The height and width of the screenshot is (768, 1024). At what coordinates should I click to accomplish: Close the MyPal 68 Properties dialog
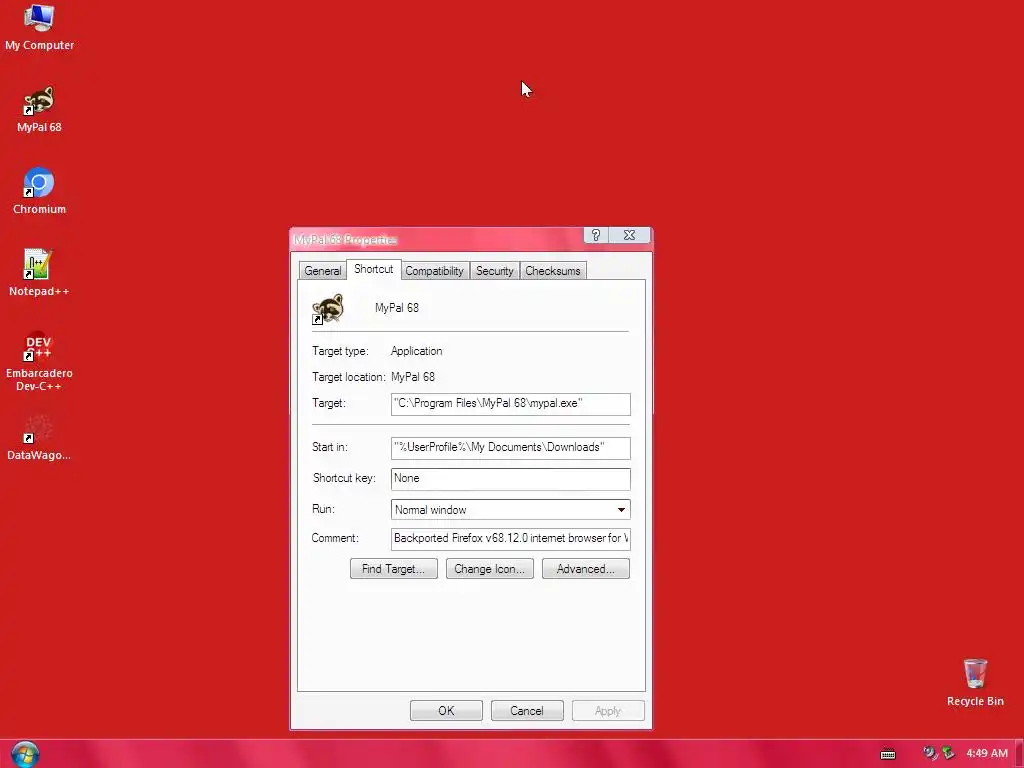click(630, 235)
